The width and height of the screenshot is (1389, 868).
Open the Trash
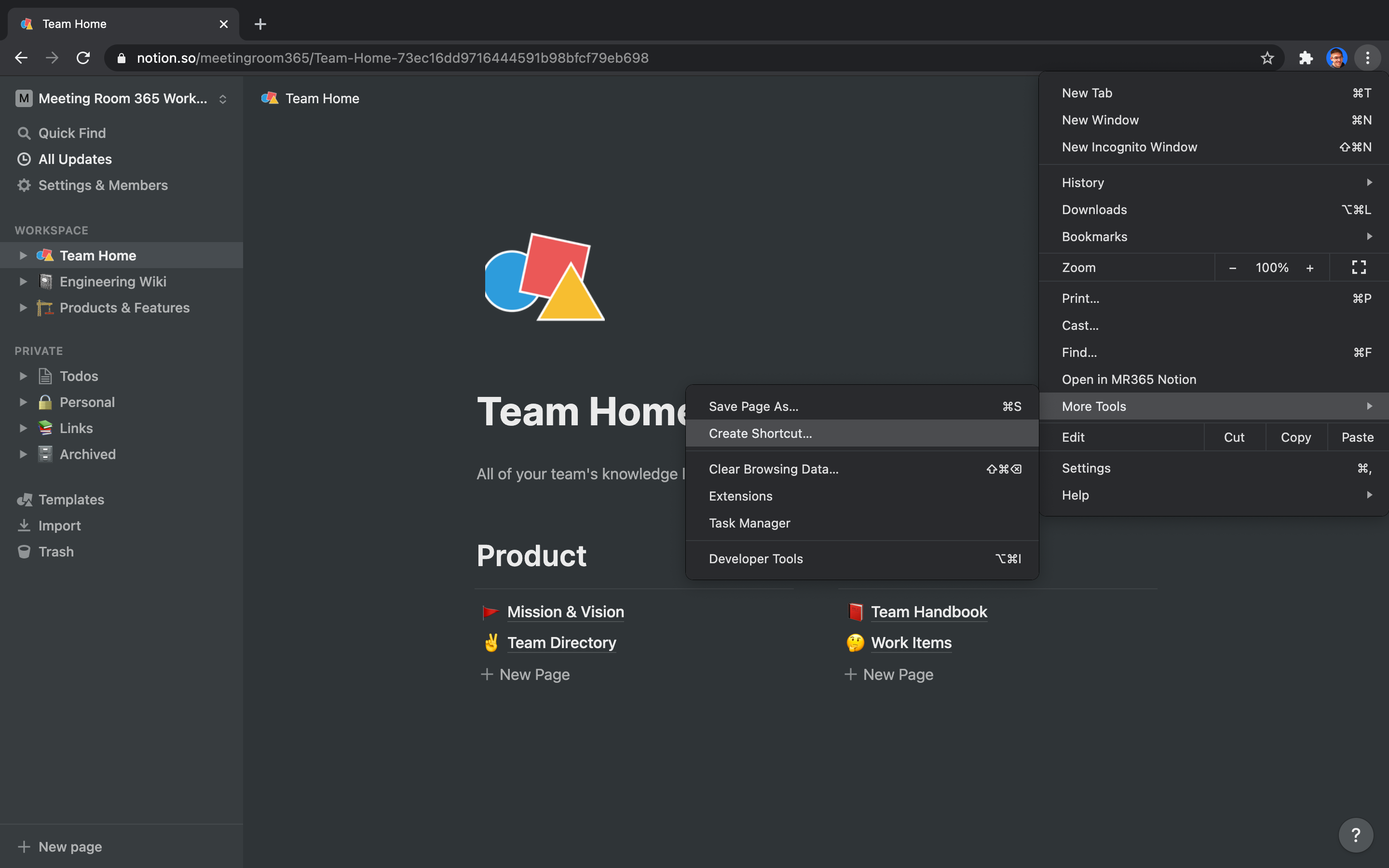[55, 551]
